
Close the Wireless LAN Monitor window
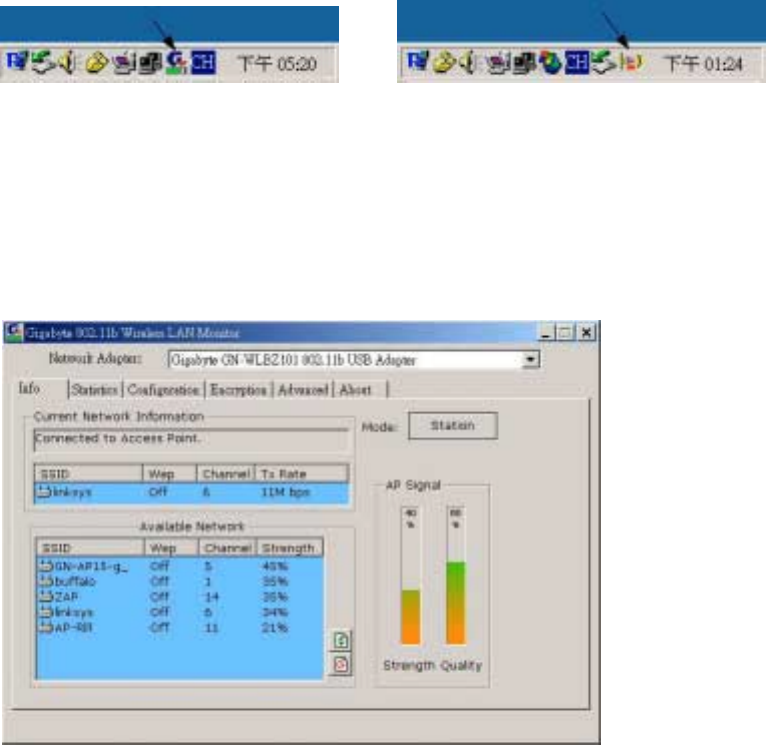tap(587, 333)
